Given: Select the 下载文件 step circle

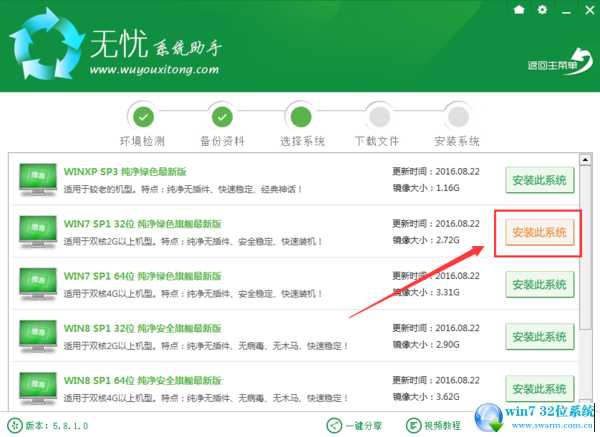Looking at the screenshot, I should tap(380, 117).
